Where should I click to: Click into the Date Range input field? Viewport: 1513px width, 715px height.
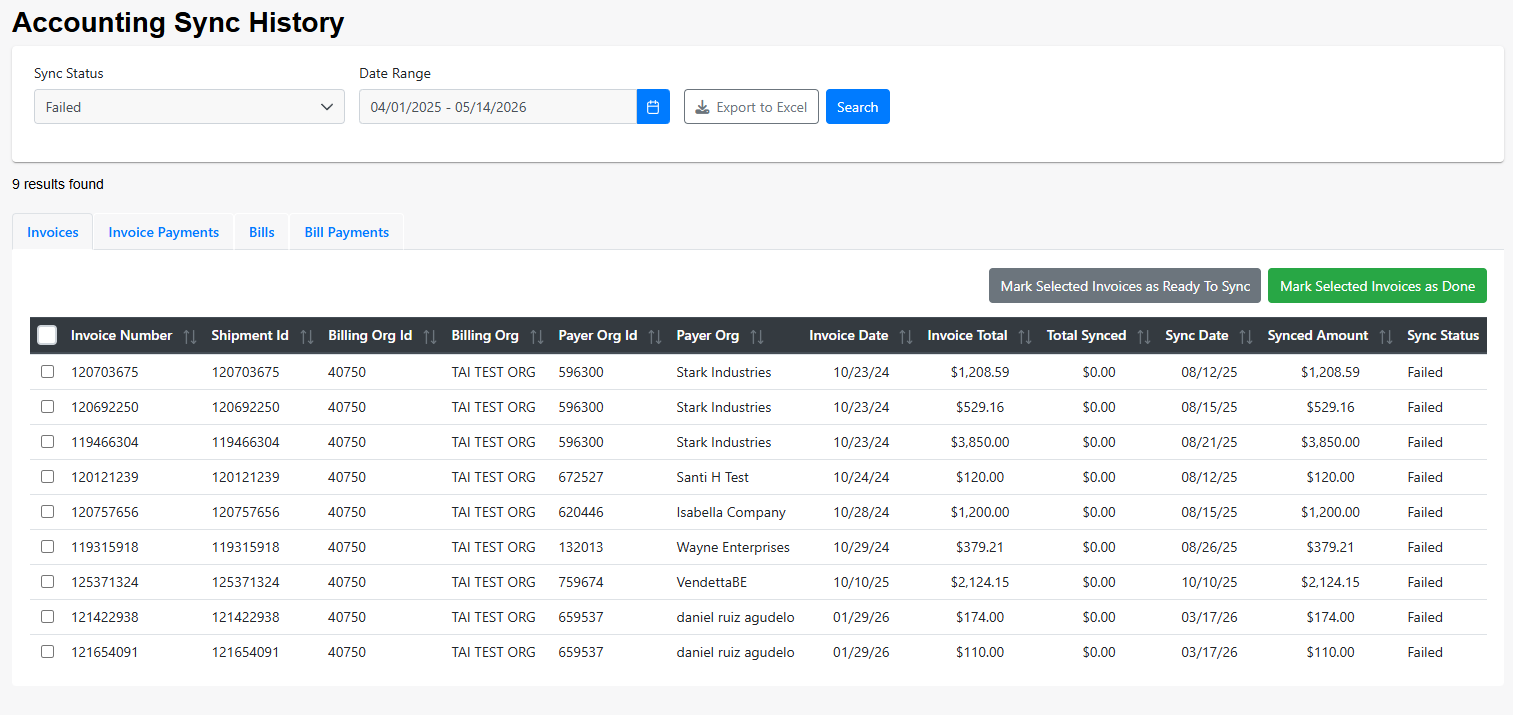coord(497,107)
